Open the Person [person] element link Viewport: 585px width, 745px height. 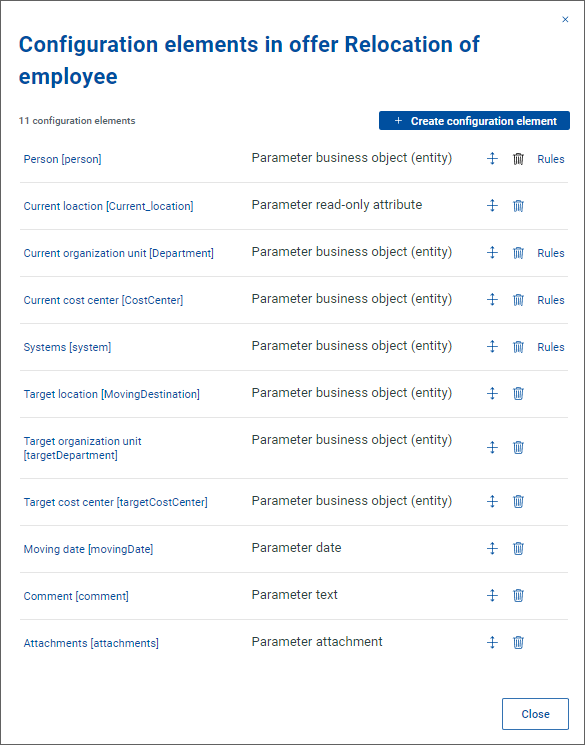[x=62, y=159]
